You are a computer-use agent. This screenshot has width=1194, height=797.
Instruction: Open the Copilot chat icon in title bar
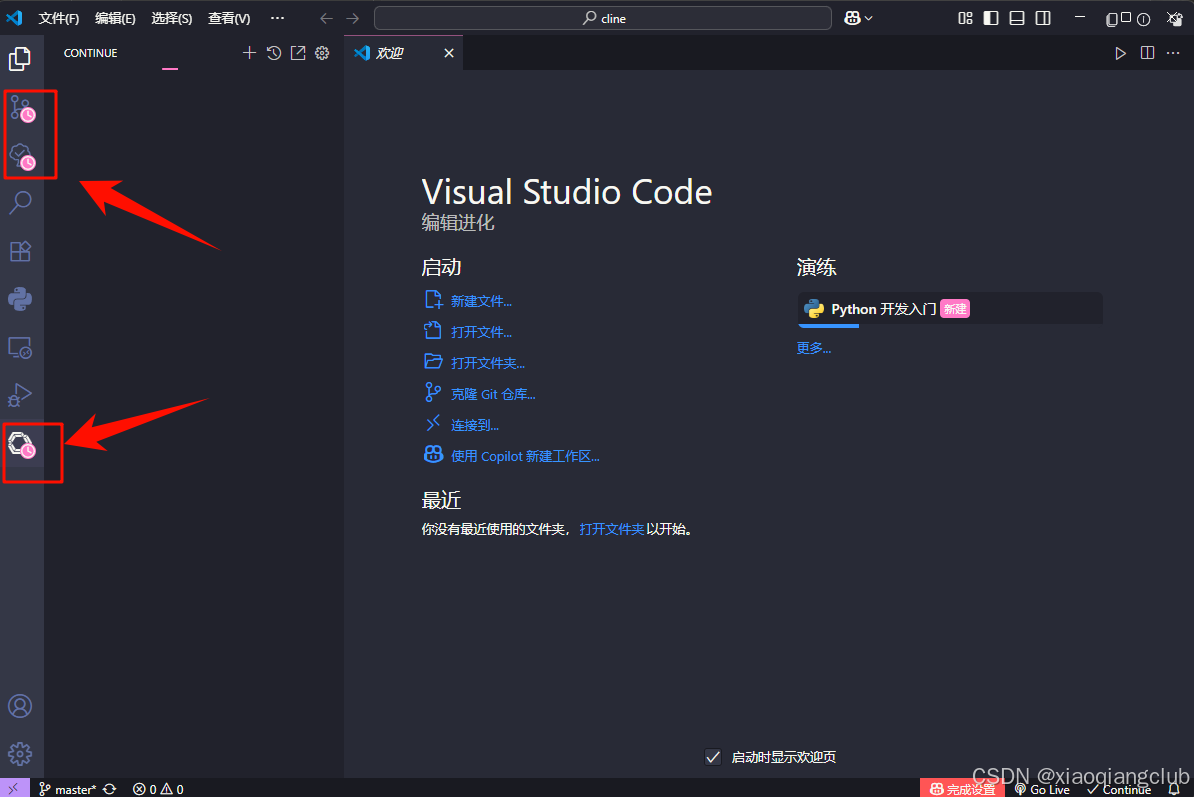coord(852,18)
